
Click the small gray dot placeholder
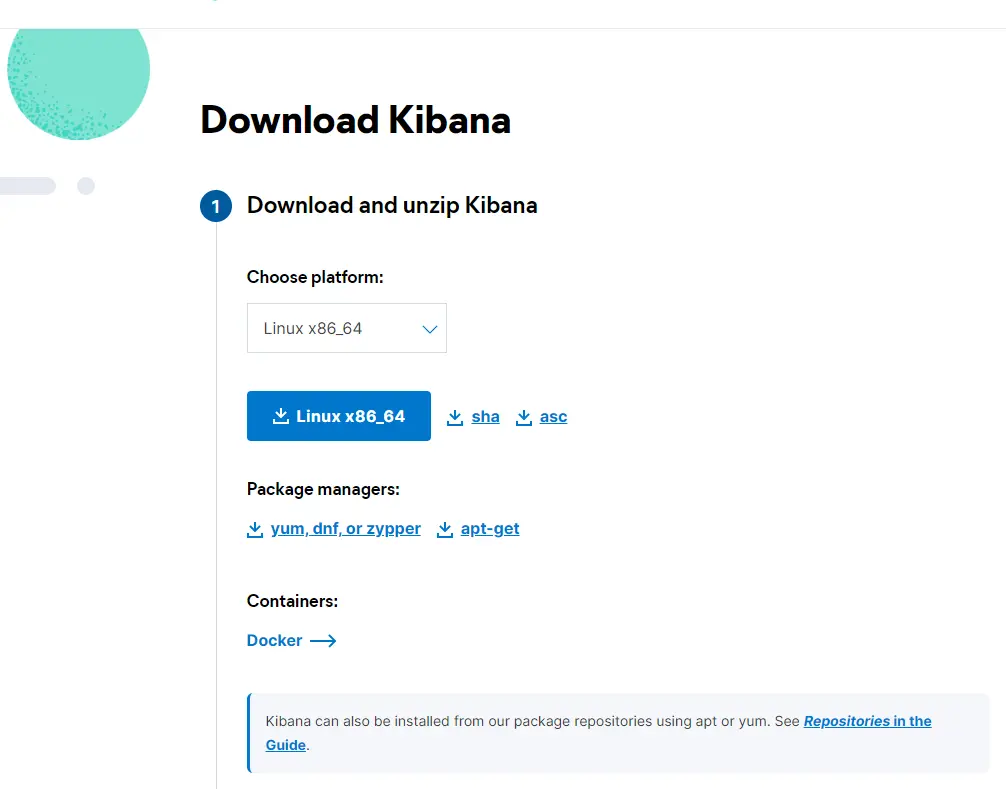[x=86, y=186]
